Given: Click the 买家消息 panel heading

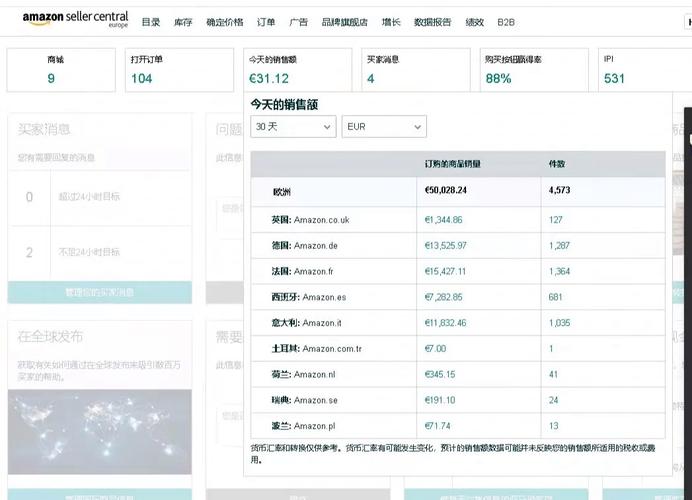Looking at the screenshot, I should (44, 129).
